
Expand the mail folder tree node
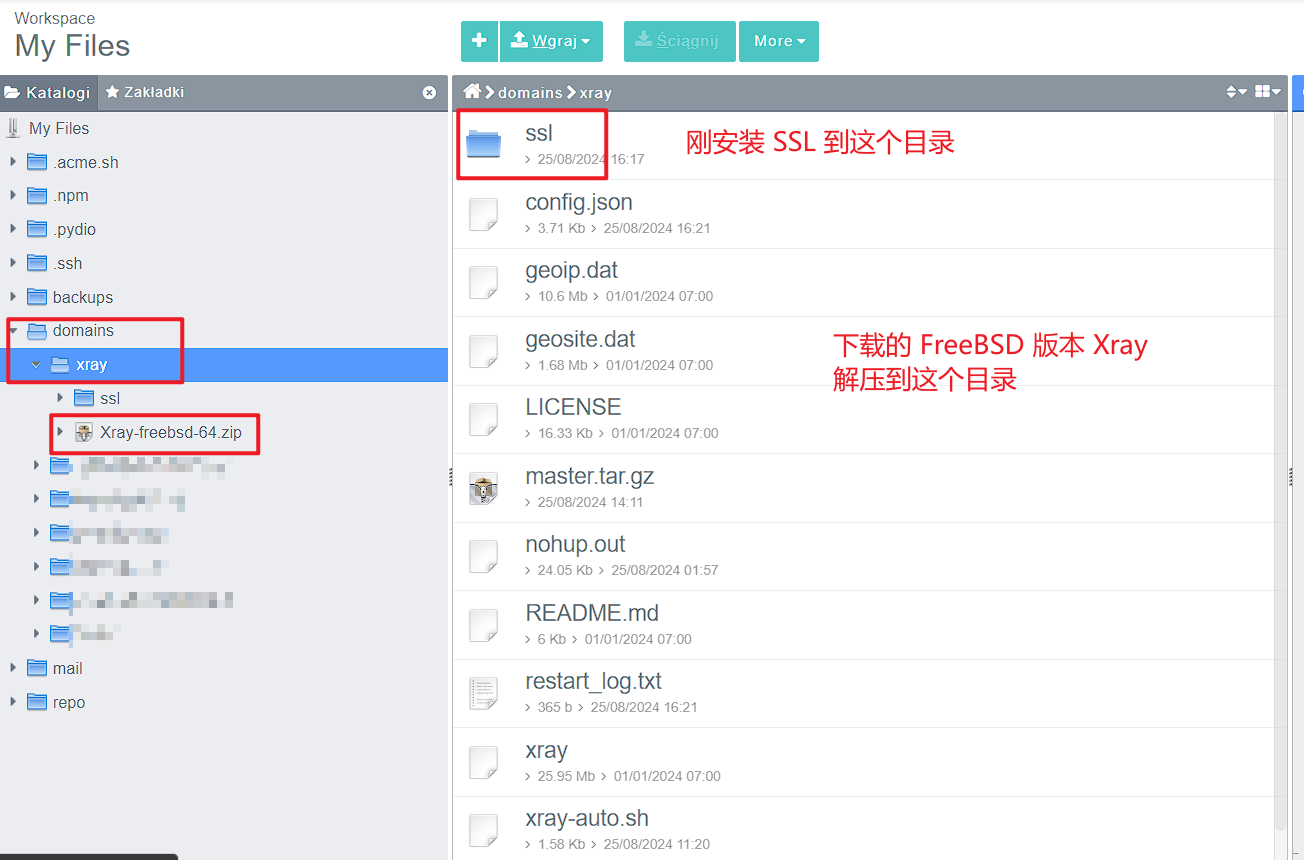pyautogui.click(x=13, y=668)
